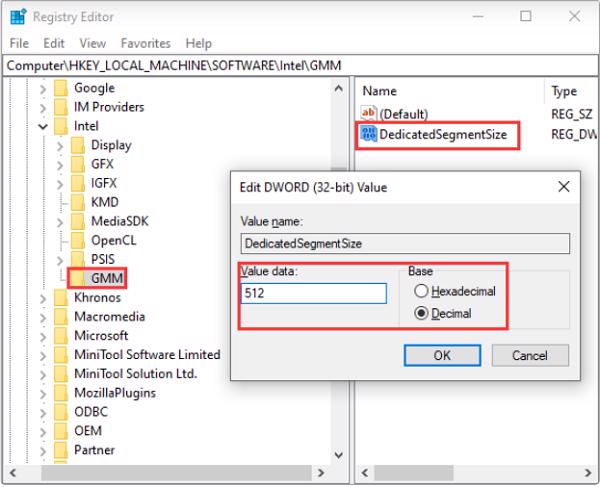Select the Hexadecimal base option

pyautogui.click(x=421, y=291)
